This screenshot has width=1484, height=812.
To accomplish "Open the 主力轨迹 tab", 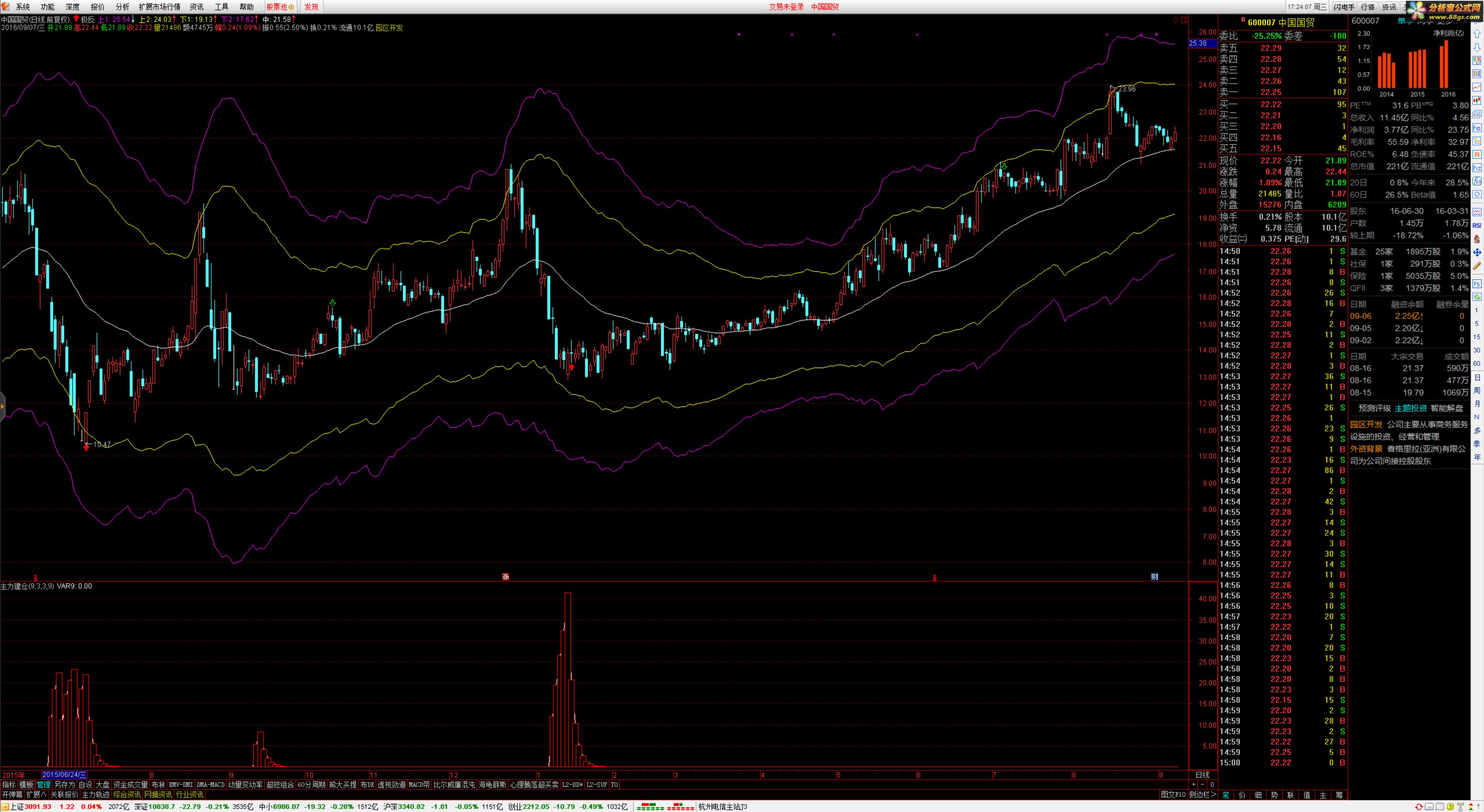I will pyautogui.click(x=96, y=795).
